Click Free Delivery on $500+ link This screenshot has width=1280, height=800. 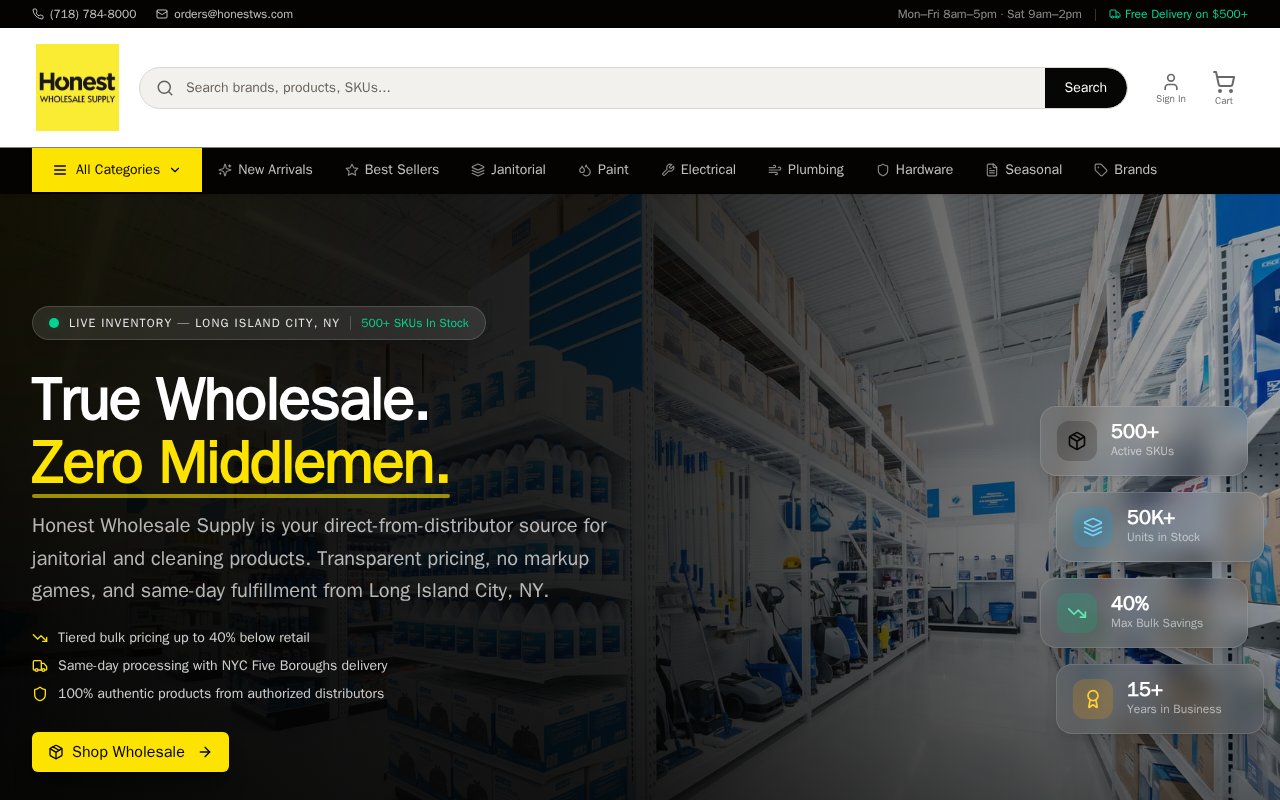point(1178,14)
